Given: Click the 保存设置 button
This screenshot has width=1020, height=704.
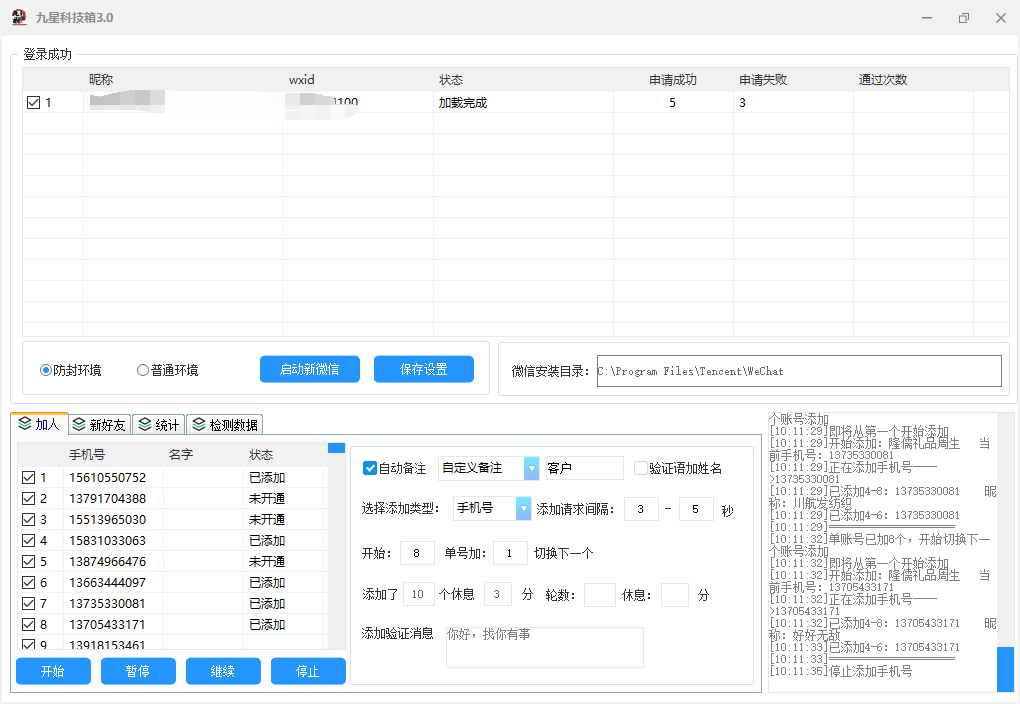Looking at the screenshot, I should click(423, 370).
